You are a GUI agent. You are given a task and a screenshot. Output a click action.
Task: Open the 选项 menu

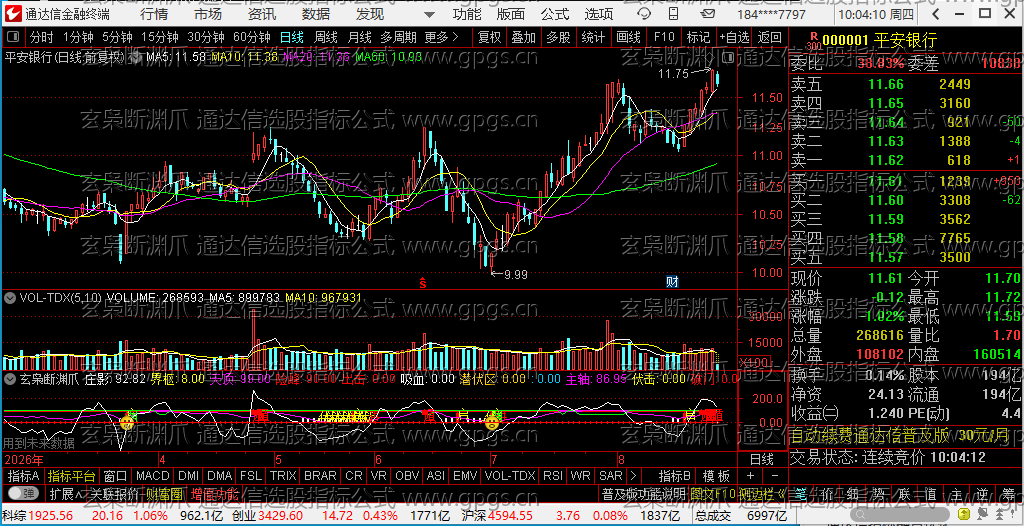tap(599, 14)
